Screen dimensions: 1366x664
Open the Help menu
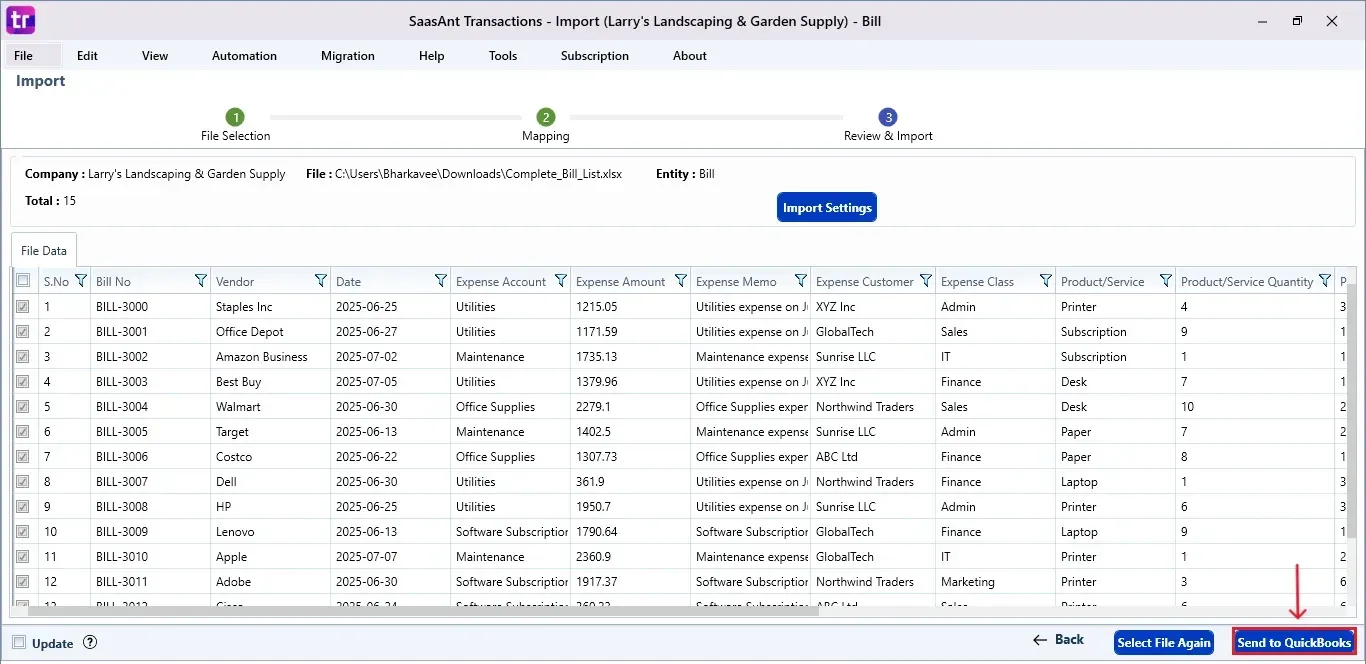pyautogui.click(x=431, y=56)
